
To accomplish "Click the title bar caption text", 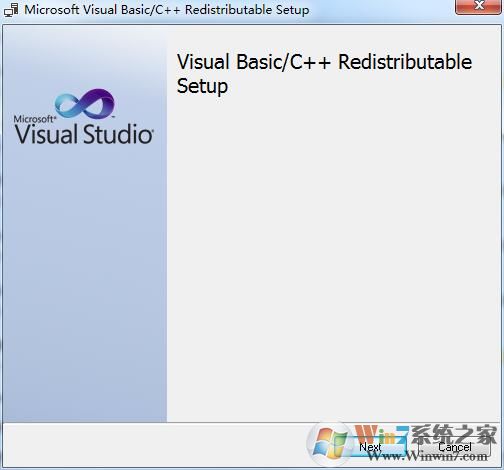I will (167, 10).
